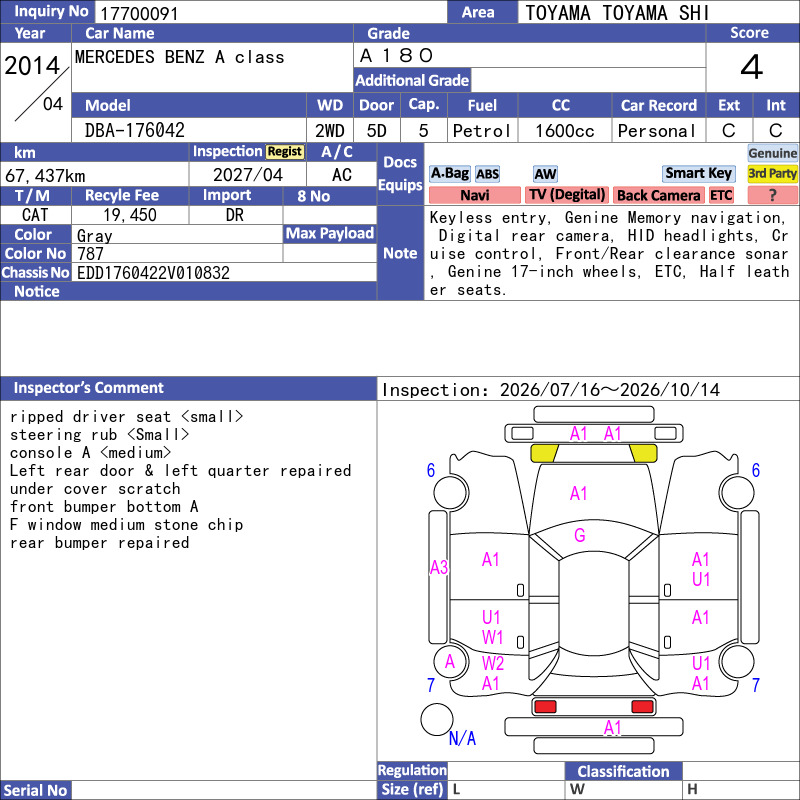Screen dimensions: 800x800
Task: Toggle the 3rd Party legend badge
Action: click(x=772, y=173)
